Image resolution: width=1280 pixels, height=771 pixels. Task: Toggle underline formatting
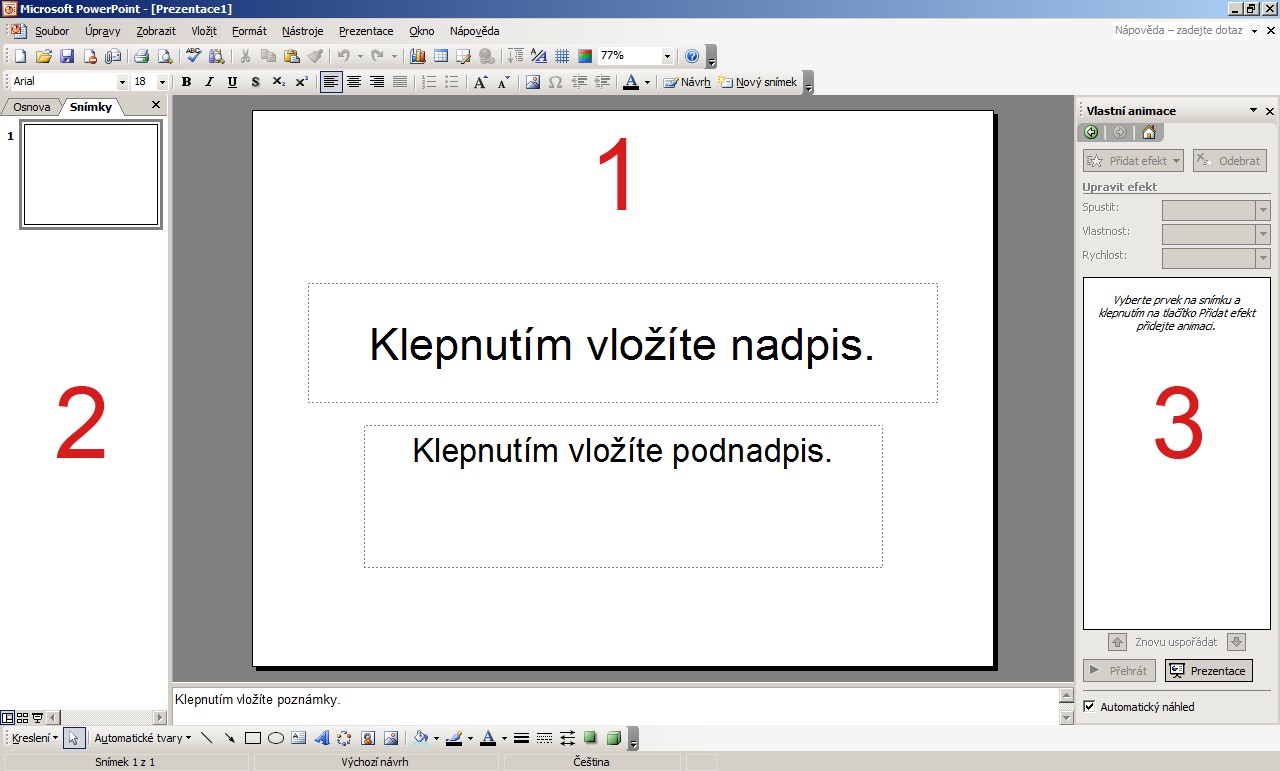232,82
